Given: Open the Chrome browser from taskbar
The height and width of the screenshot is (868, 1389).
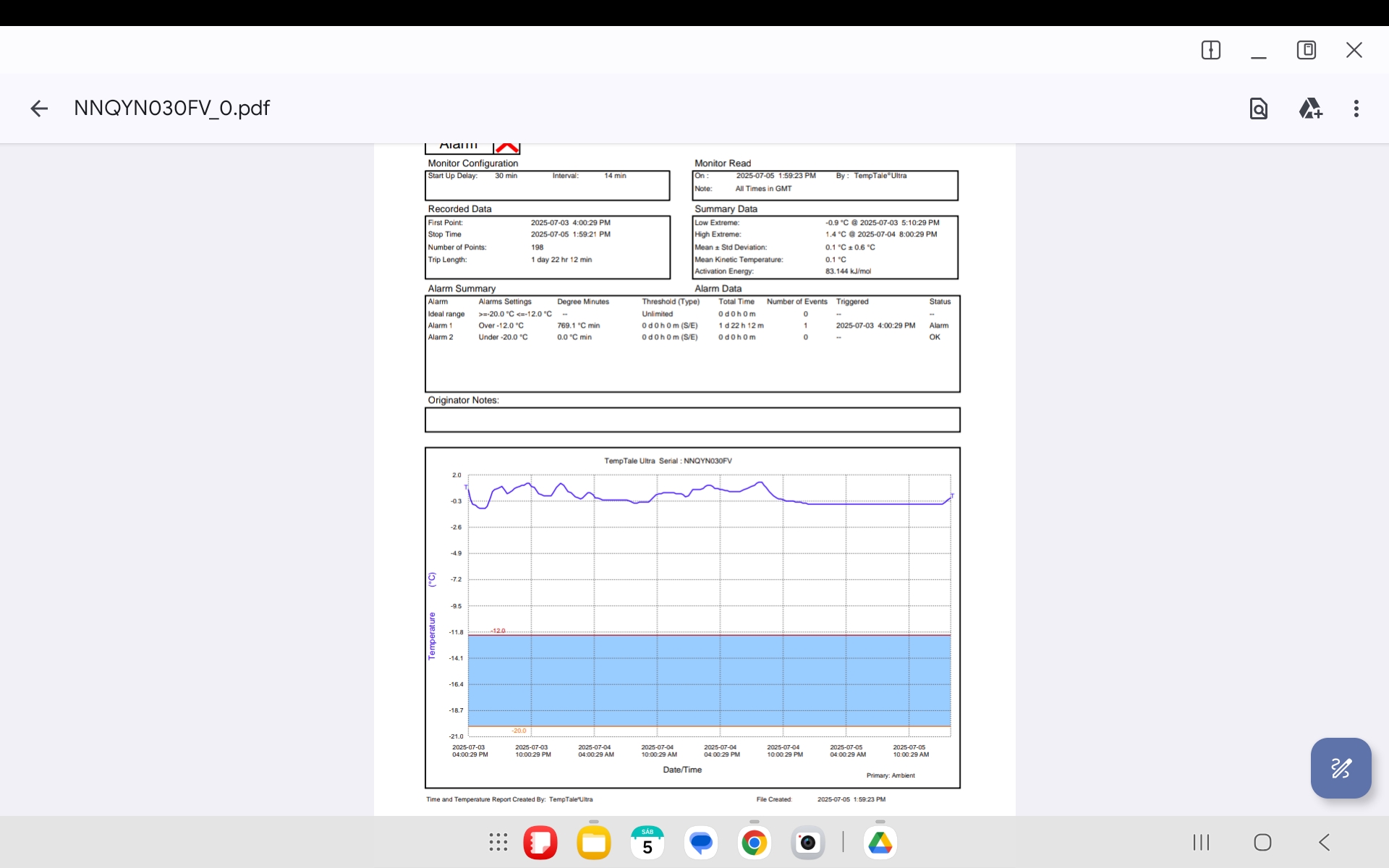Looking at the screenshot, I should [754, 842].
